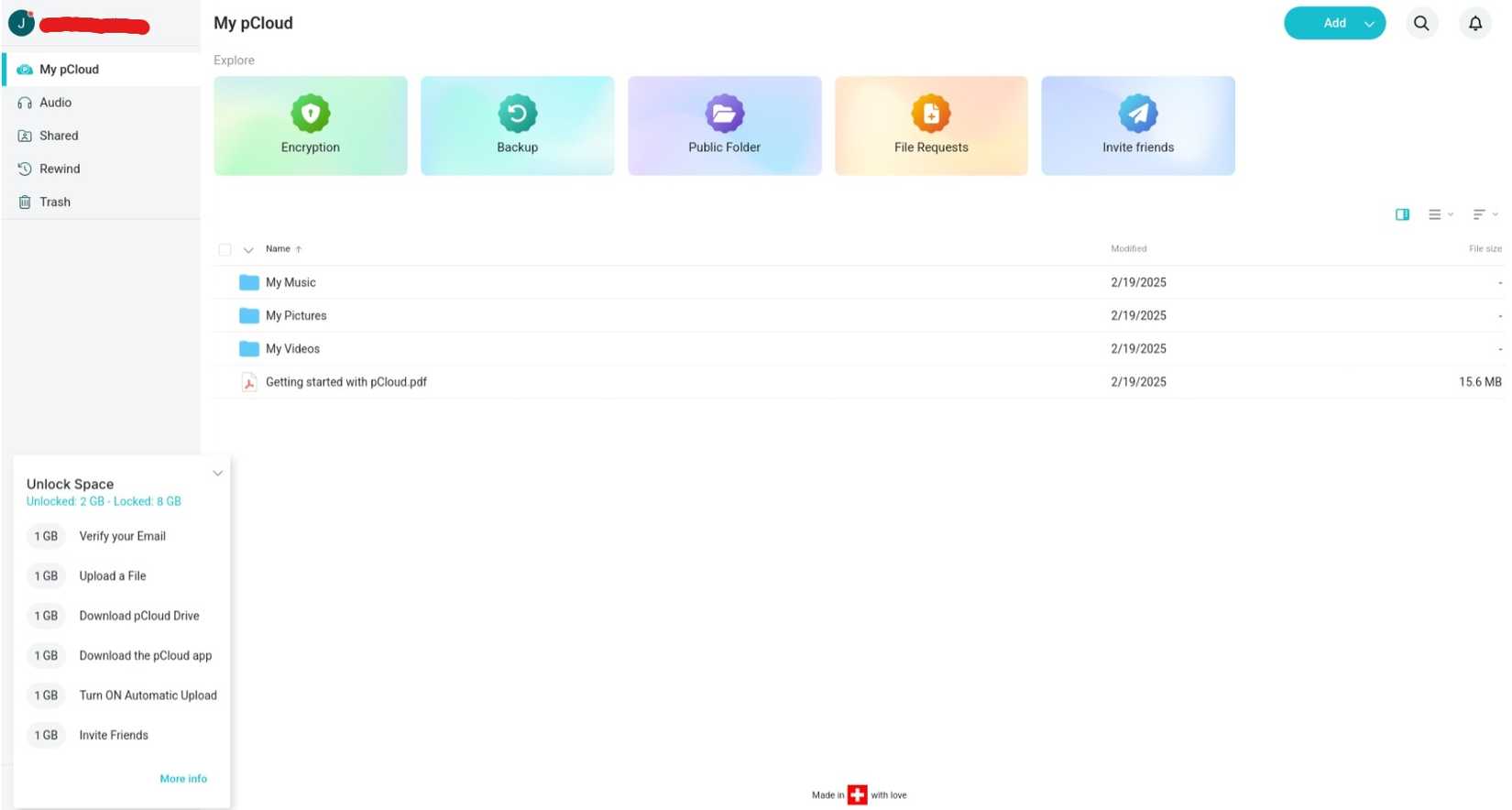Open the Public Folder card
The image size is (1512, 810).
click(x=725, y=126)
